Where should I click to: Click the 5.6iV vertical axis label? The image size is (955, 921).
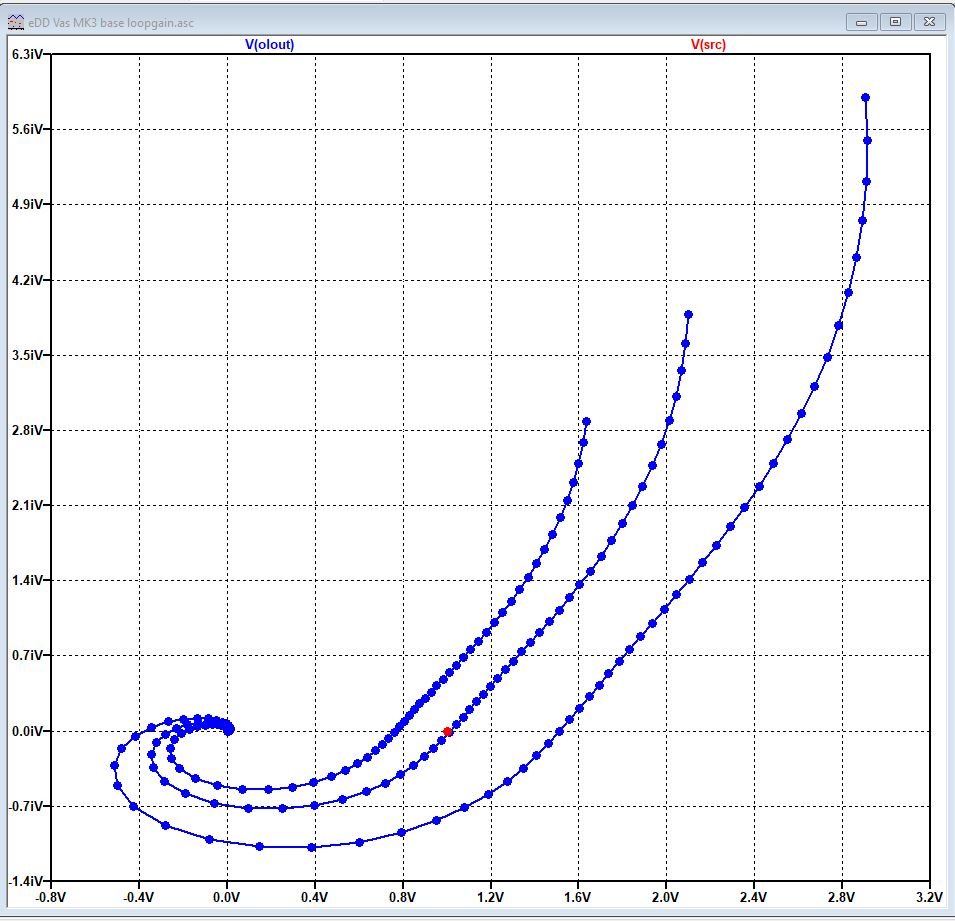pos(27,129)
